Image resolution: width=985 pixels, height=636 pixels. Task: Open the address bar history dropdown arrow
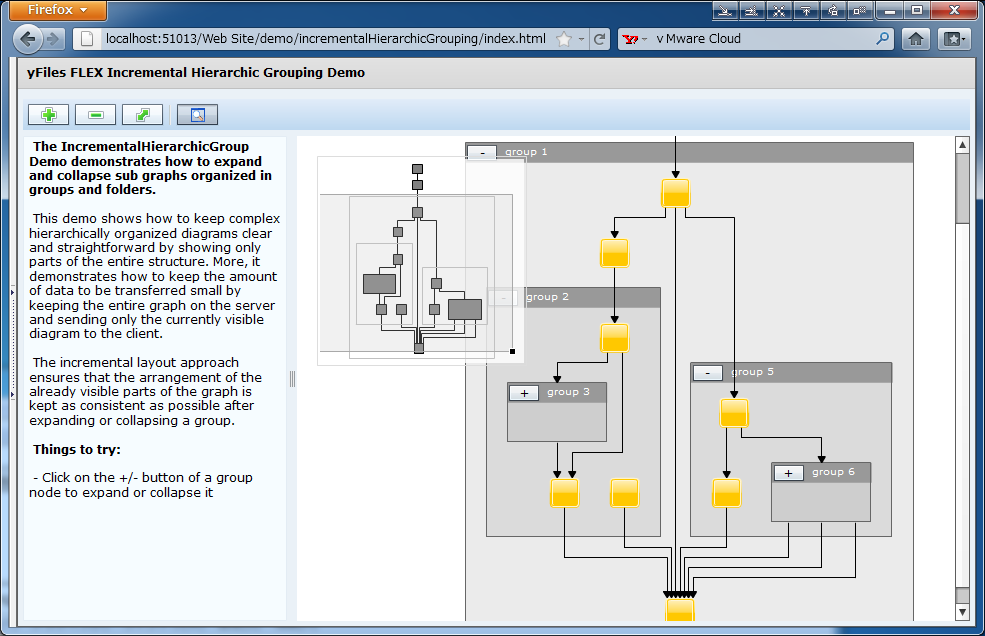[581, 39]
